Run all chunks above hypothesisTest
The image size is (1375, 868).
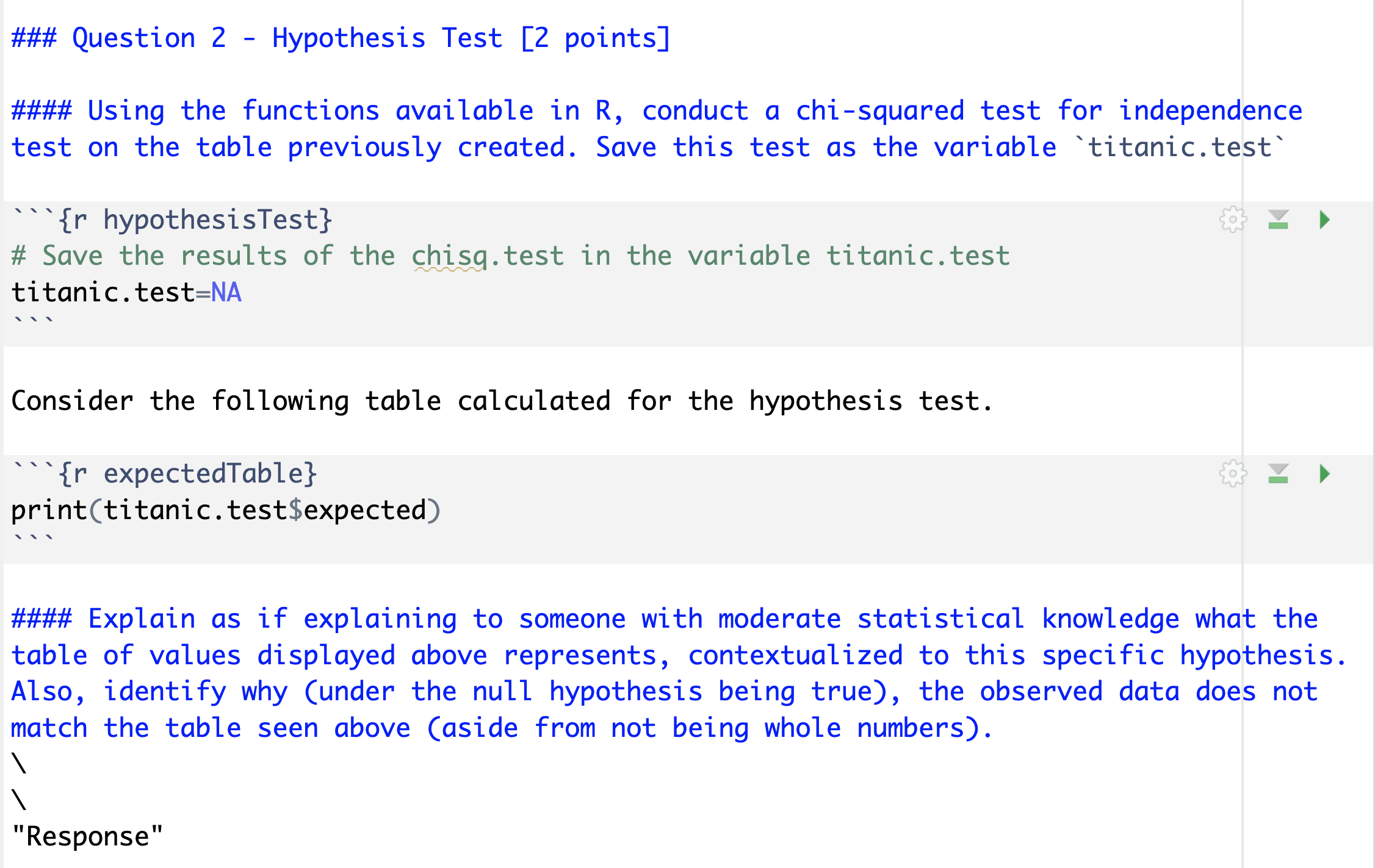tap(1279, 220)
